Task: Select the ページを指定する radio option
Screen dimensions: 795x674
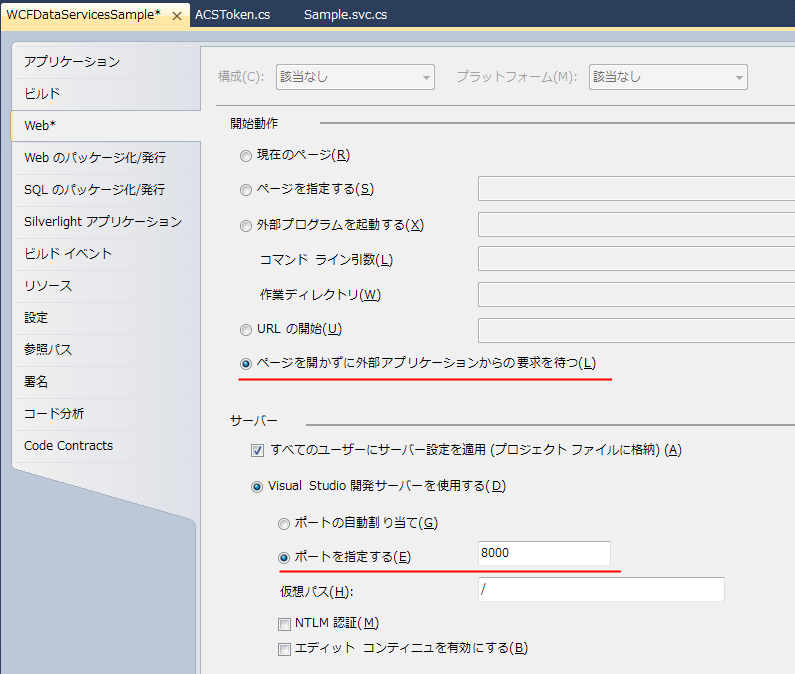Action: pos(246,190)
